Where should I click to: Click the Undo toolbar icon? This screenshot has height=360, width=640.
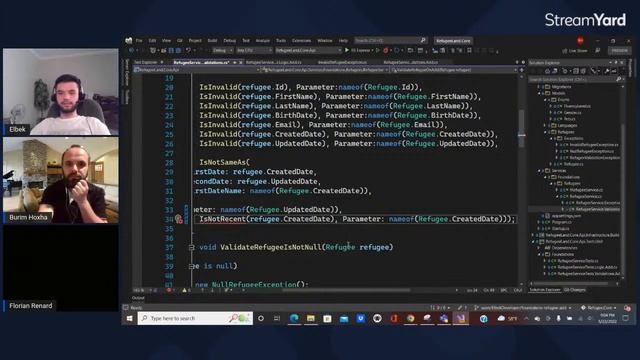[188, 51]
